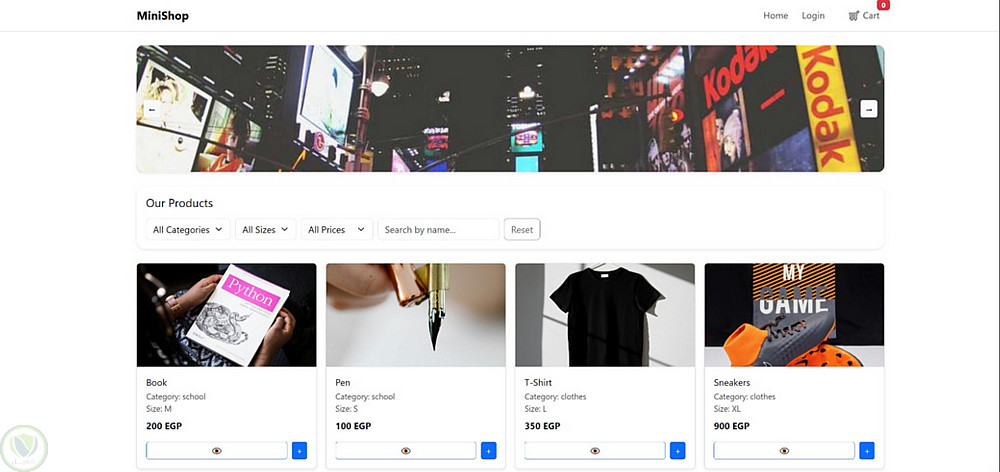Open the shopping cart icon
The width and height of the screenshot is (1000, 472).
point(853,16)
